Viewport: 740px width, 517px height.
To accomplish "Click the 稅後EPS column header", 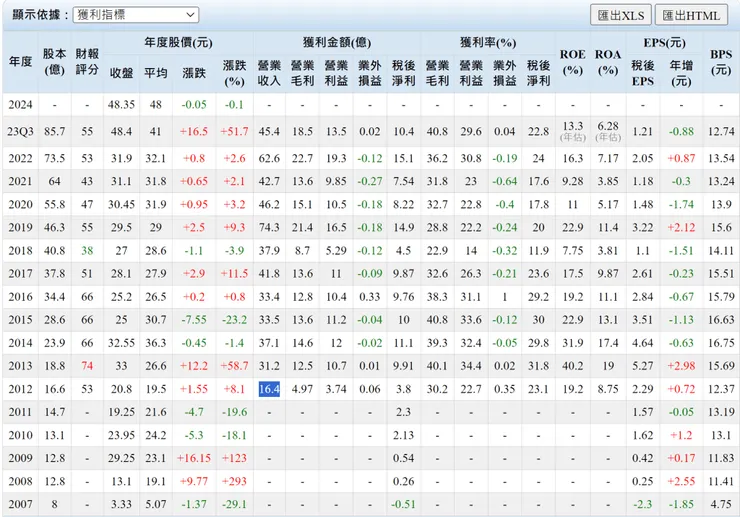I will (x=643, y=73).
